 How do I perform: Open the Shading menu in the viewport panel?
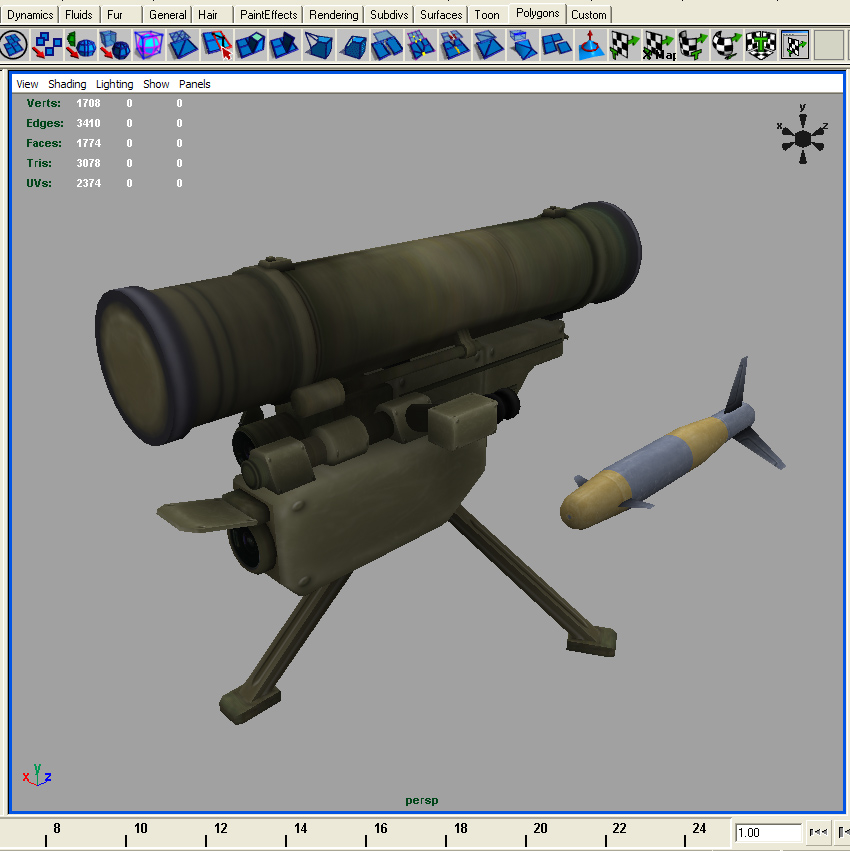pyautogui.click(x=67, y=84)
